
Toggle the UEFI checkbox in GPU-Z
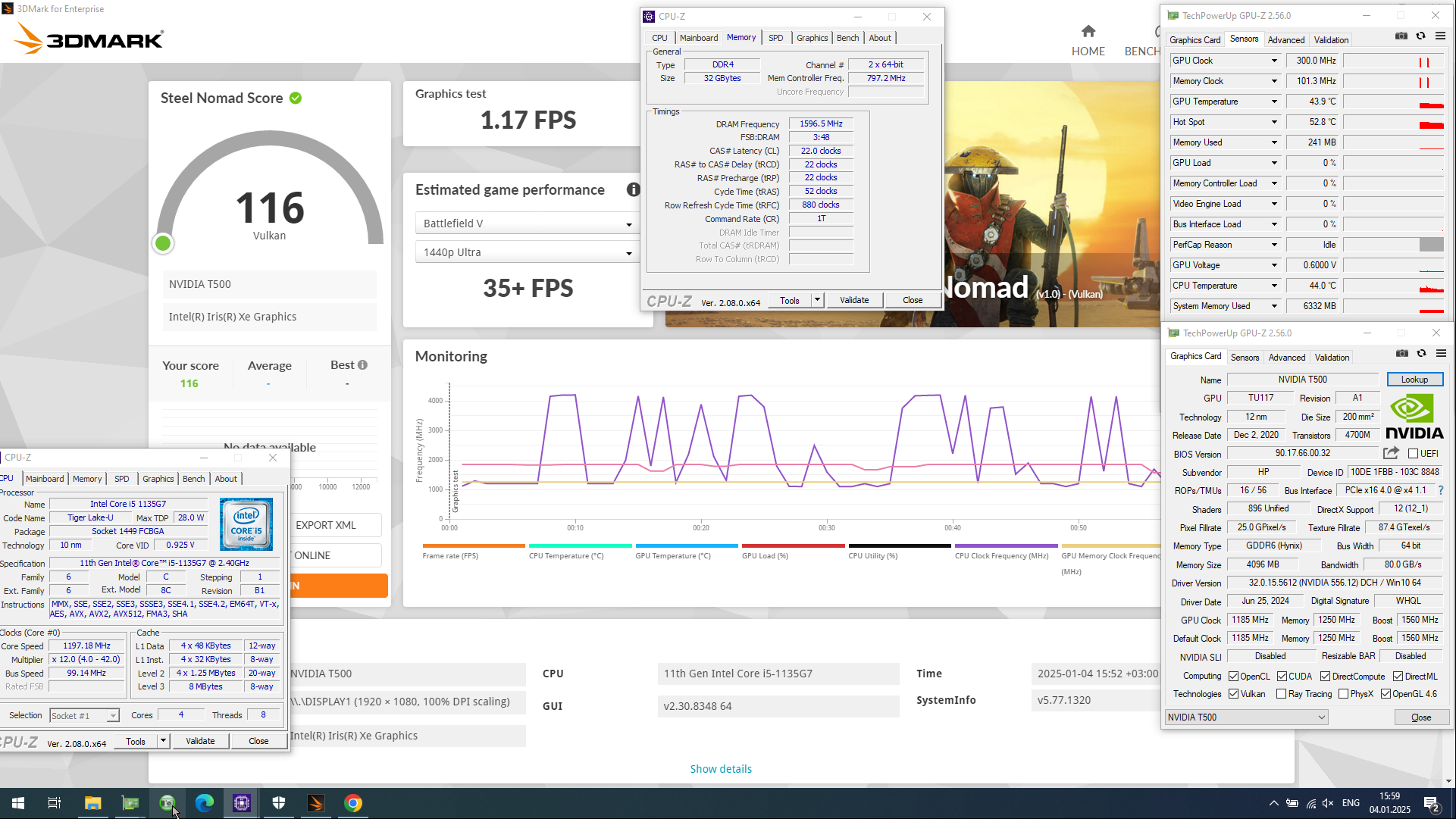1413,454
